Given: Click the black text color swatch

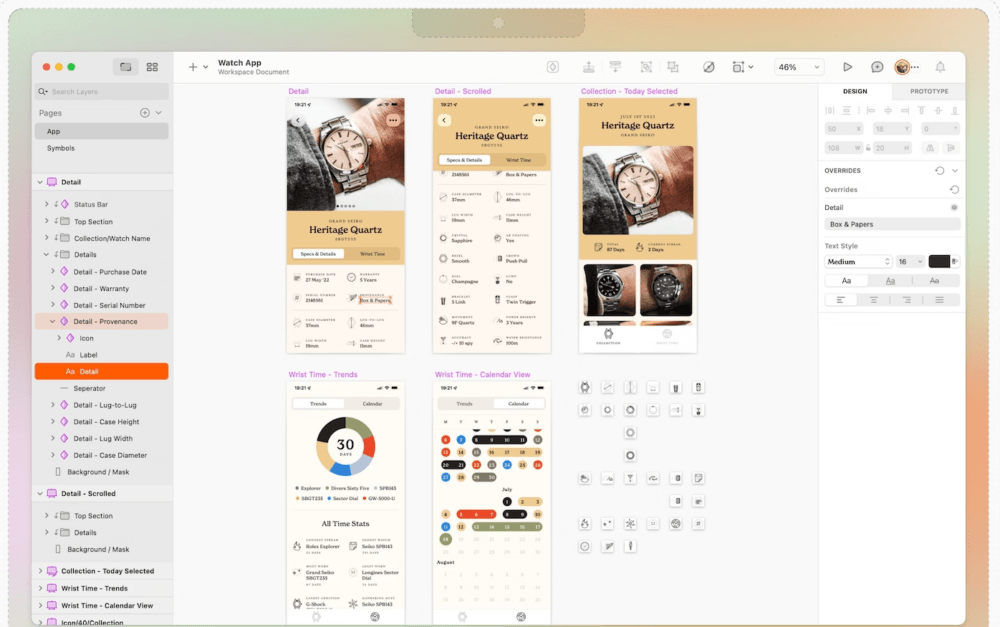Looking at the screenshot, I should pyautogui.click(x=938, y=261).
